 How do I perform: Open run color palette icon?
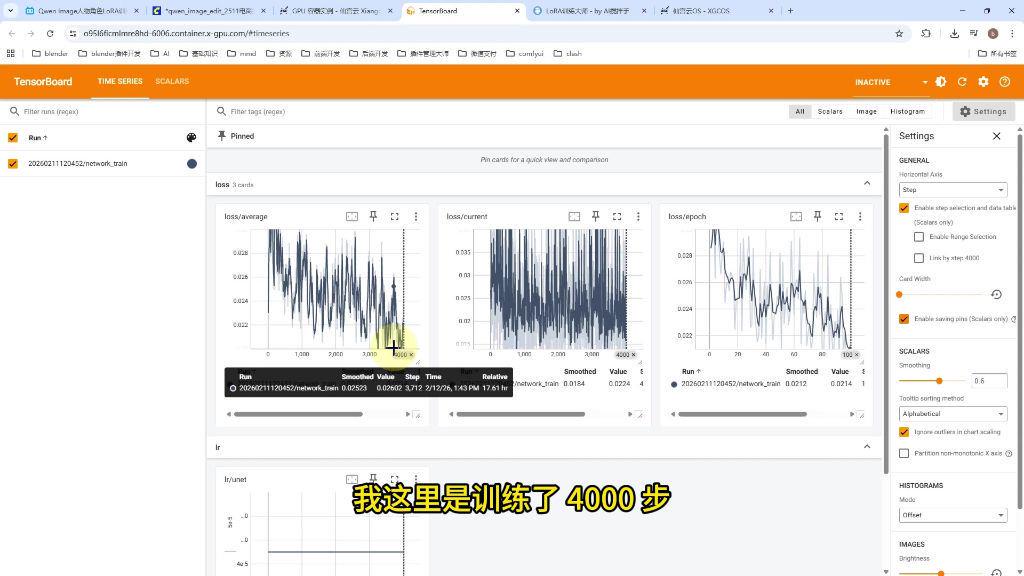[191, 138]
